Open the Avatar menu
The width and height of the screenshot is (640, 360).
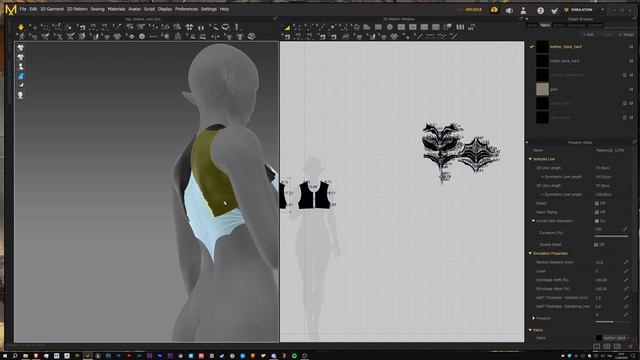tap(134, 9)
